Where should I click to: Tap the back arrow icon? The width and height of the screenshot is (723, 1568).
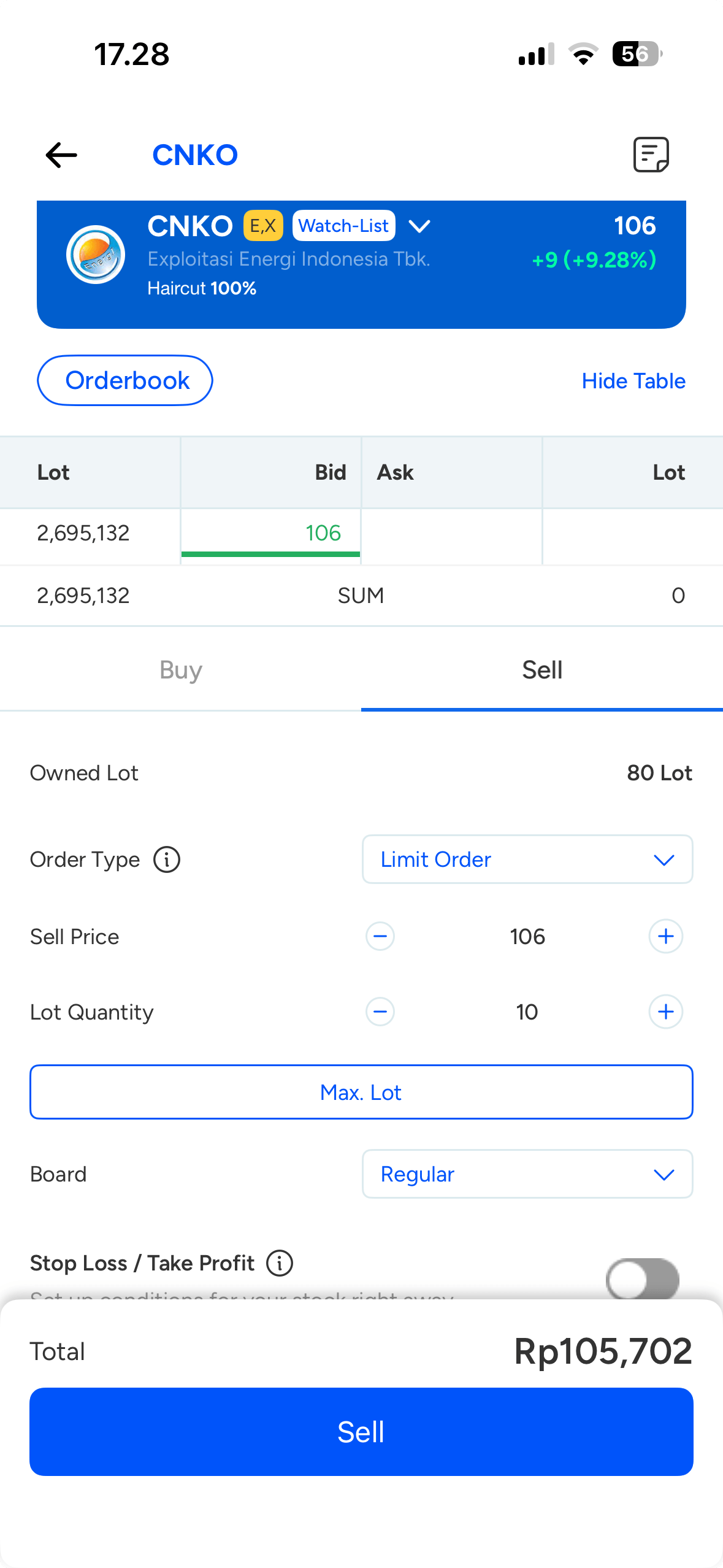tap(61, 155)
